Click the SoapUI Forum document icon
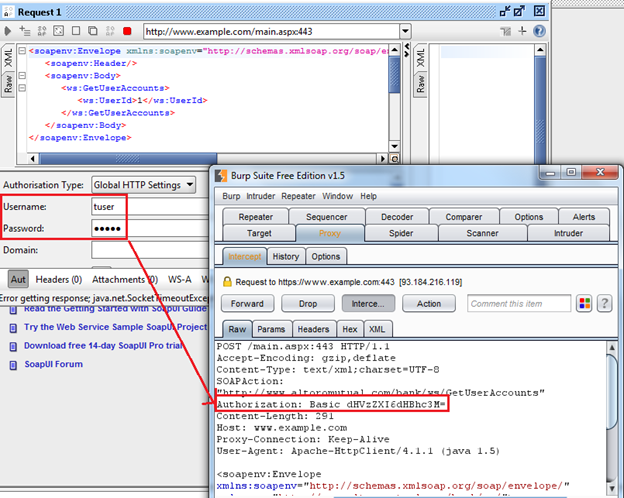Image resolution: width=624 pixels, height=498 pixels. [x=11, y=364]
